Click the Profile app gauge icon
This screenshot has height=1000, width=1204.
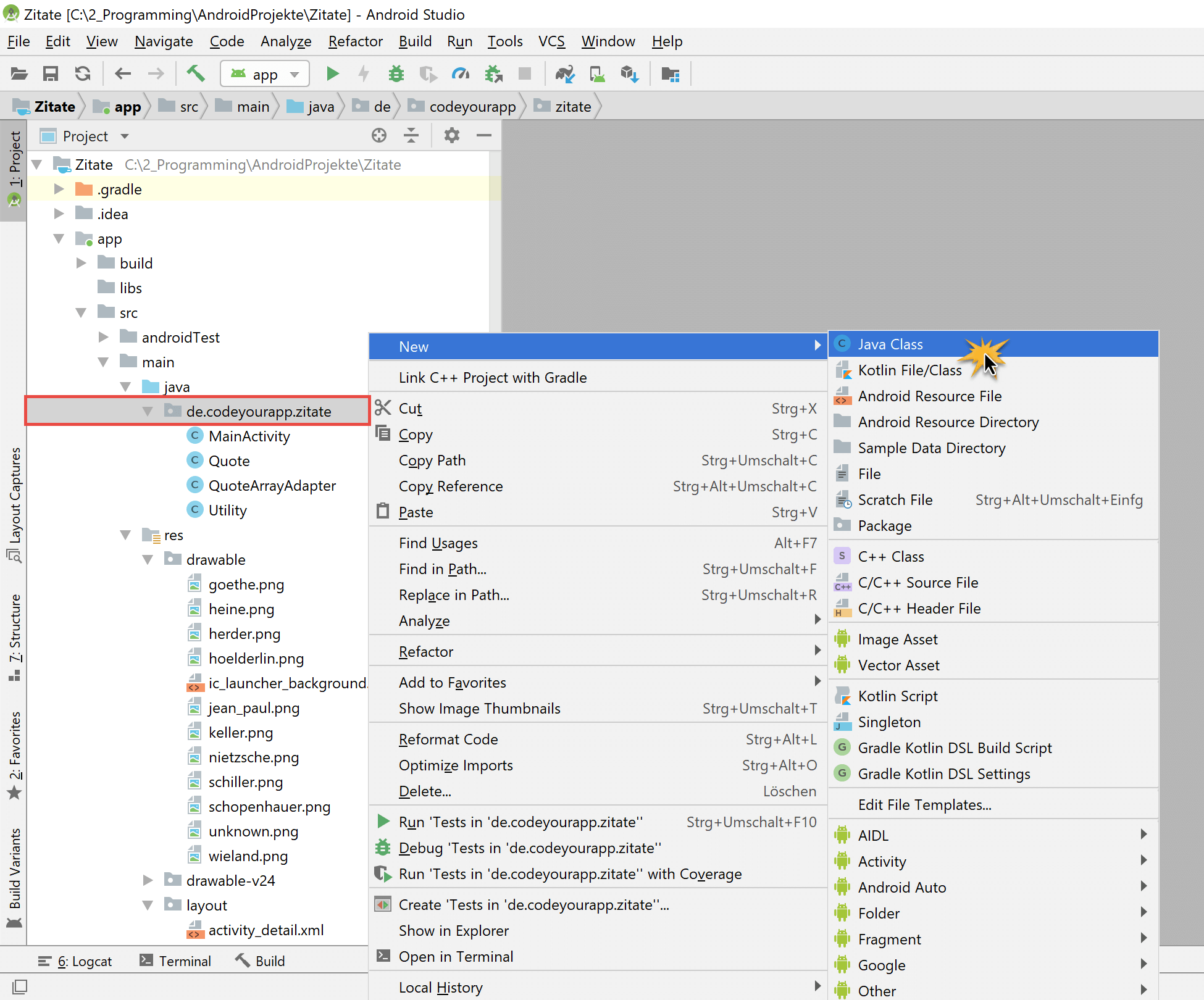pos(461,74)
